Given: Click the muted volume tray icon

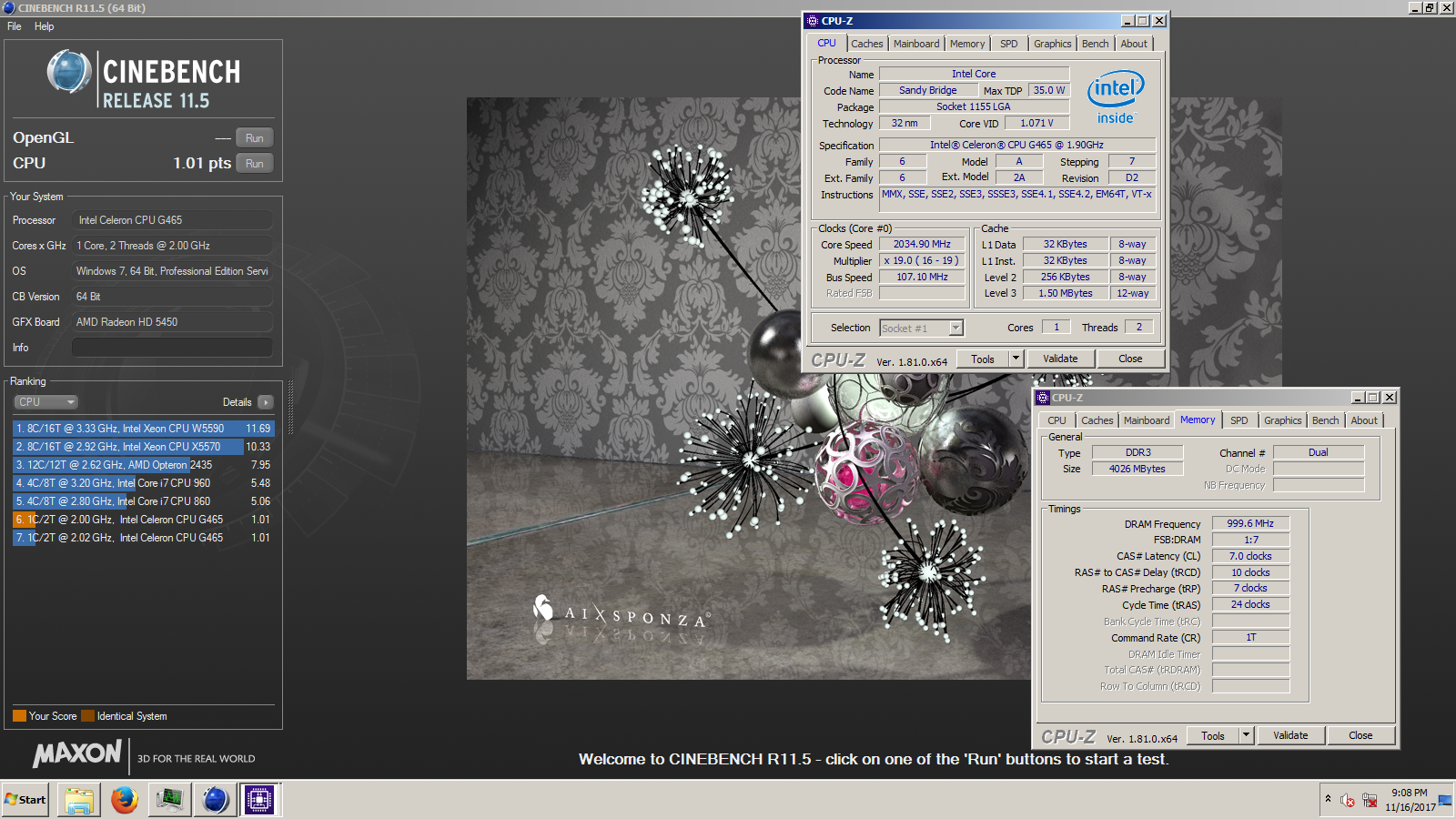Looking at the screenshot, I should (x=1348, y=800).
